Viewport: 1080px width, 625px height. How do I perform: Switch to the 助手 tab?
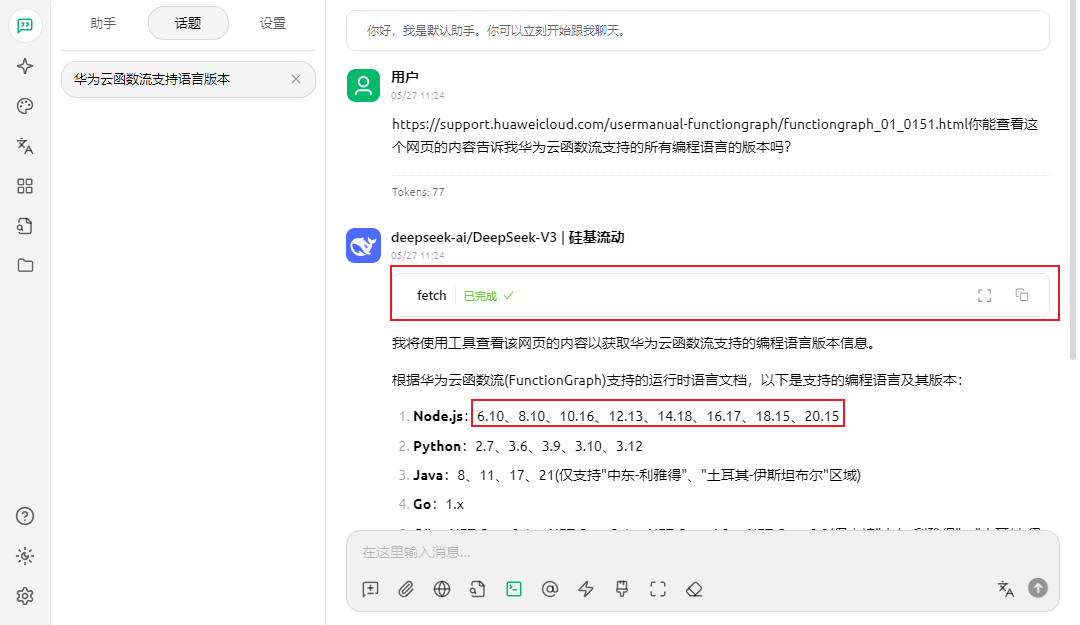103,23
